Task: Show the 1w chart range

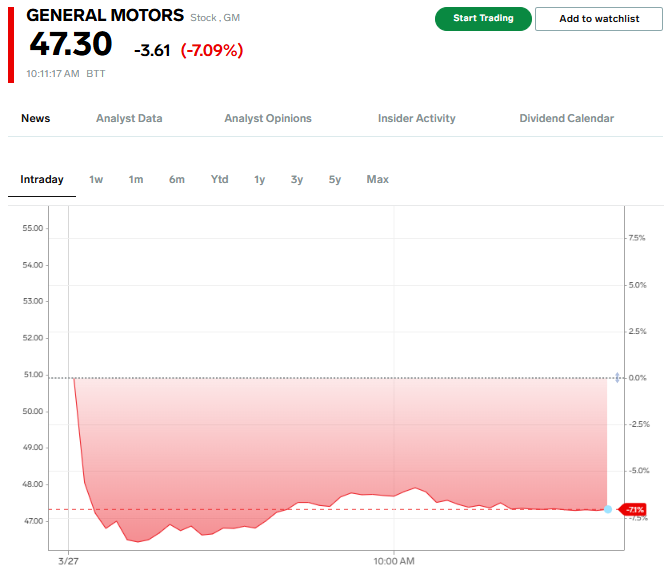Action: coord(96,179)
